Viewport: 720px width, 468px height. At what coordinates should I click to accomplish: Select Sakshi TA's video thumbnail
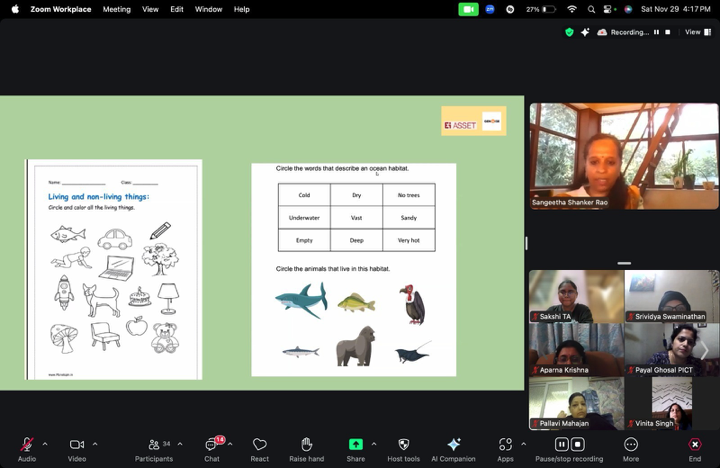coord(576,296)
